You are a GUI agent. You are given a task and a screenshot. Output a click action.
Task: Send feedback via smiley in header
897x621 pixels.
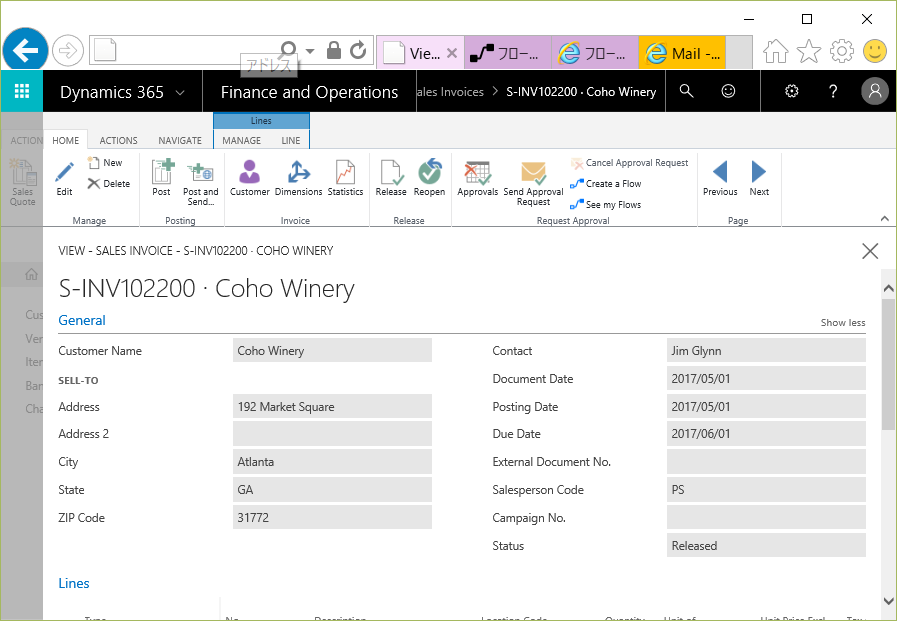(x=728, y=91)
